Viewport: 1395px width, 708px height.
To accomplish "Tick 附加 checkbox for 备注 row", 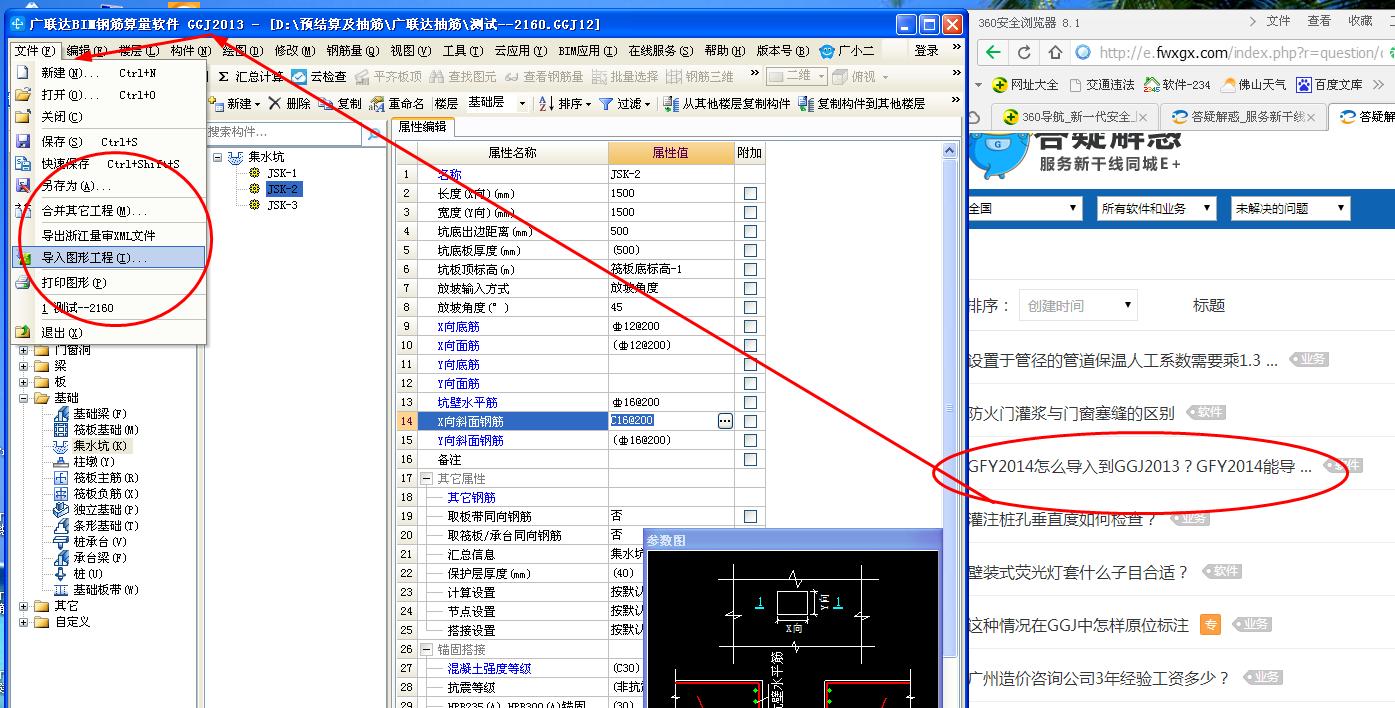I will pyautogui.click(x=750, y=459).
